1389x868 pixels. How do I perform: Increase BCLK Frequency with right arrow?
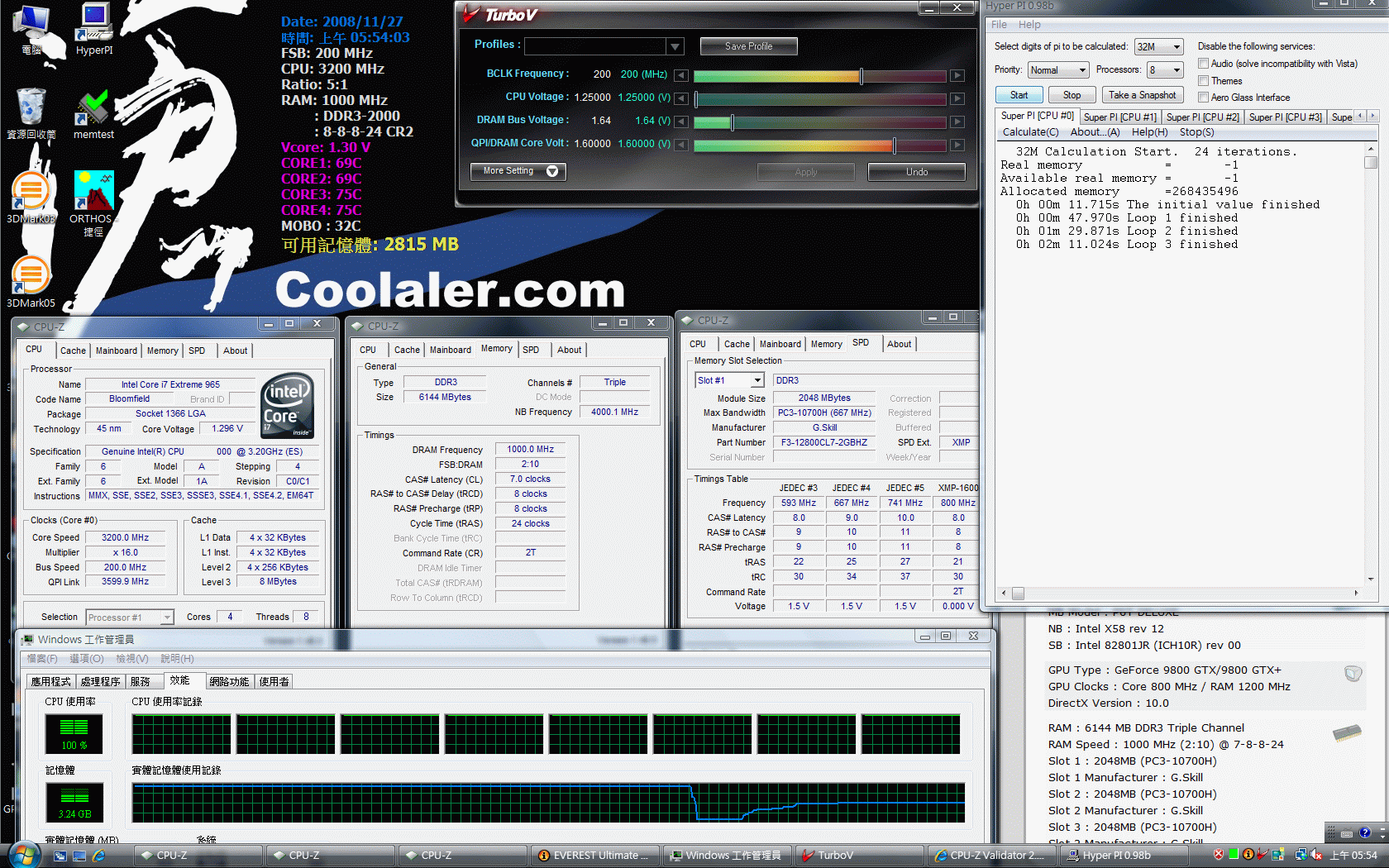pos(957,76)
